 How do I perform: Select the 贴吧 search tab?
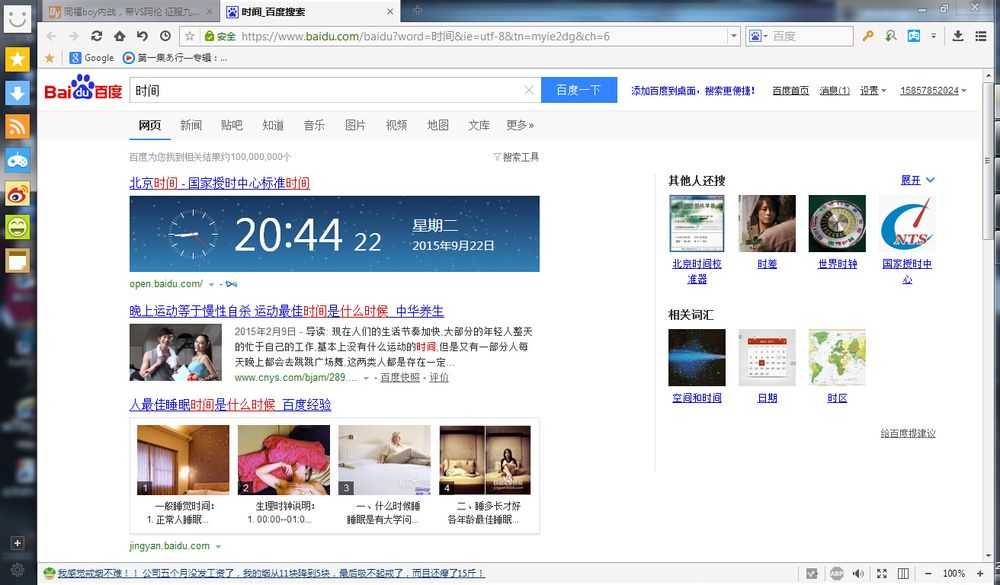(232, 125)
